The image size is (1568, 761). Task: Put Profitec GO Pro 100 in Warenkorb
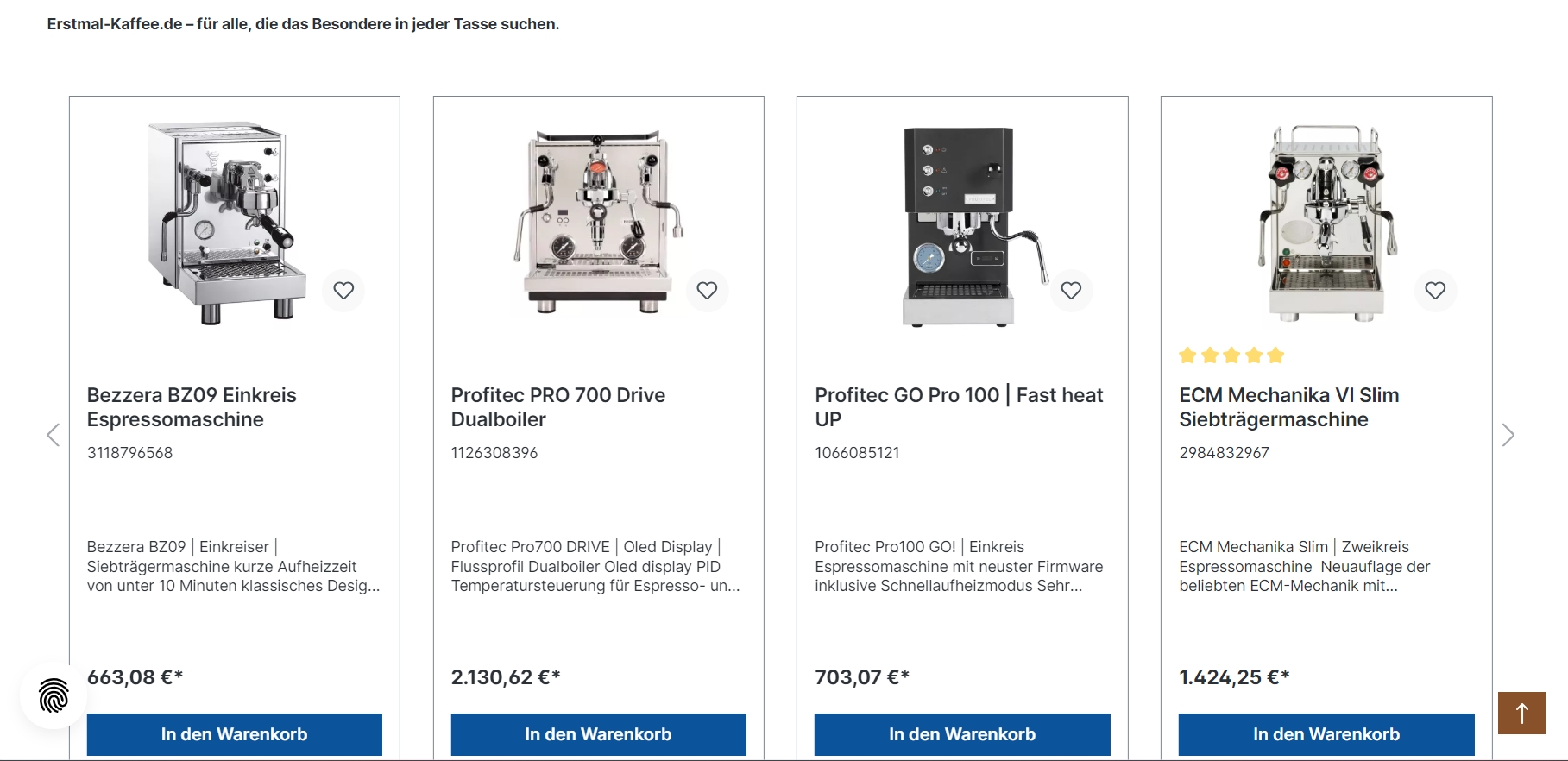(x=962, y=734)
